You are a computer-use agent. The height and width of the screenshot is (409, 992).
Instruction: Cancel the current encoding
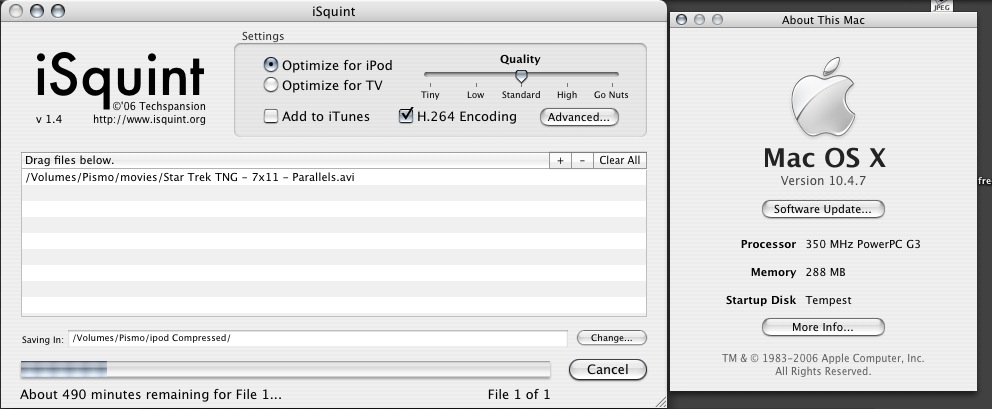607,370
